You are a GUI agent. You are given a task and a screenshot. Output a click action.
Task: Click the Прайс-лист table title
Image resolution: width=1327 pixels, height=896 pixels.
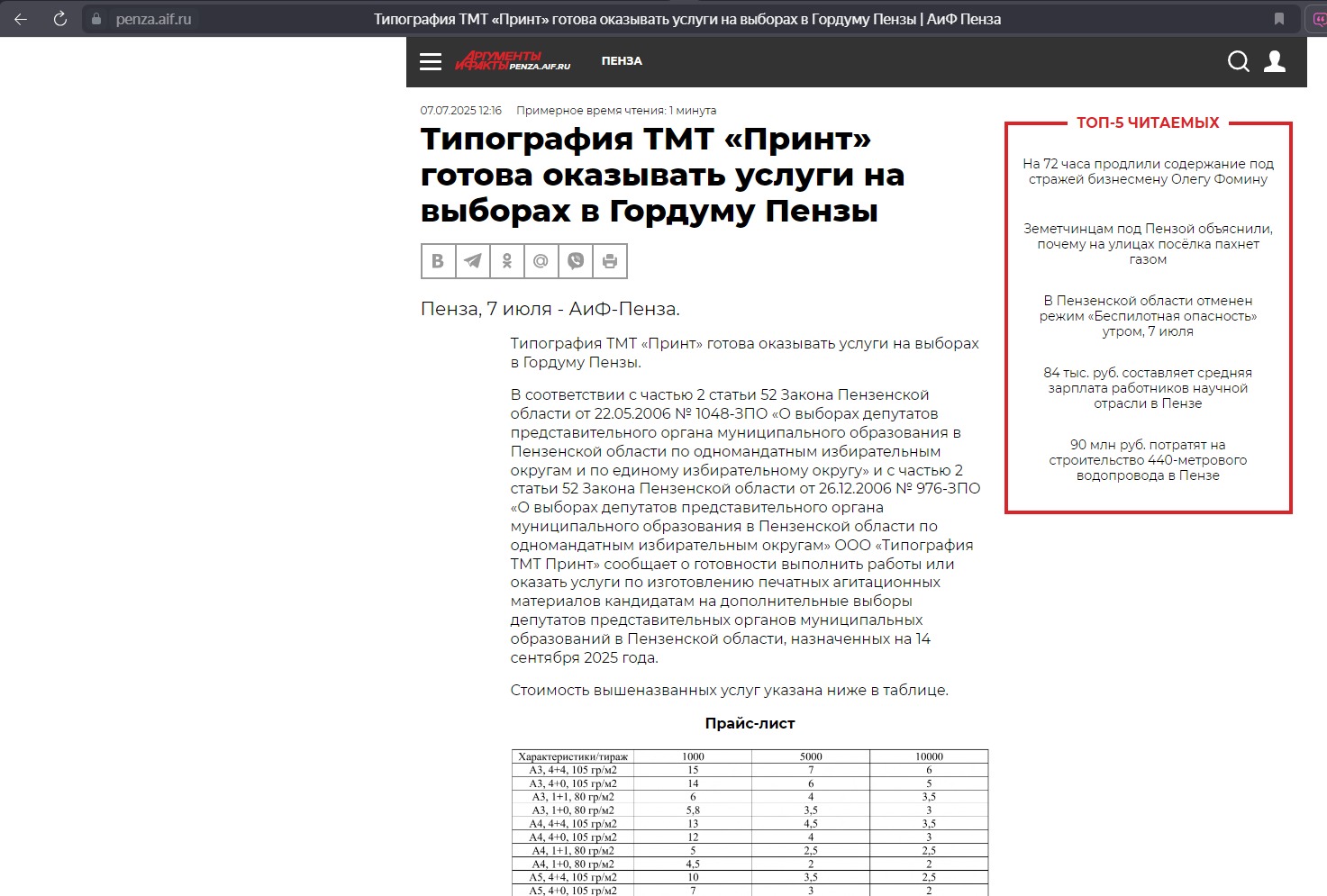pos(750,723)
